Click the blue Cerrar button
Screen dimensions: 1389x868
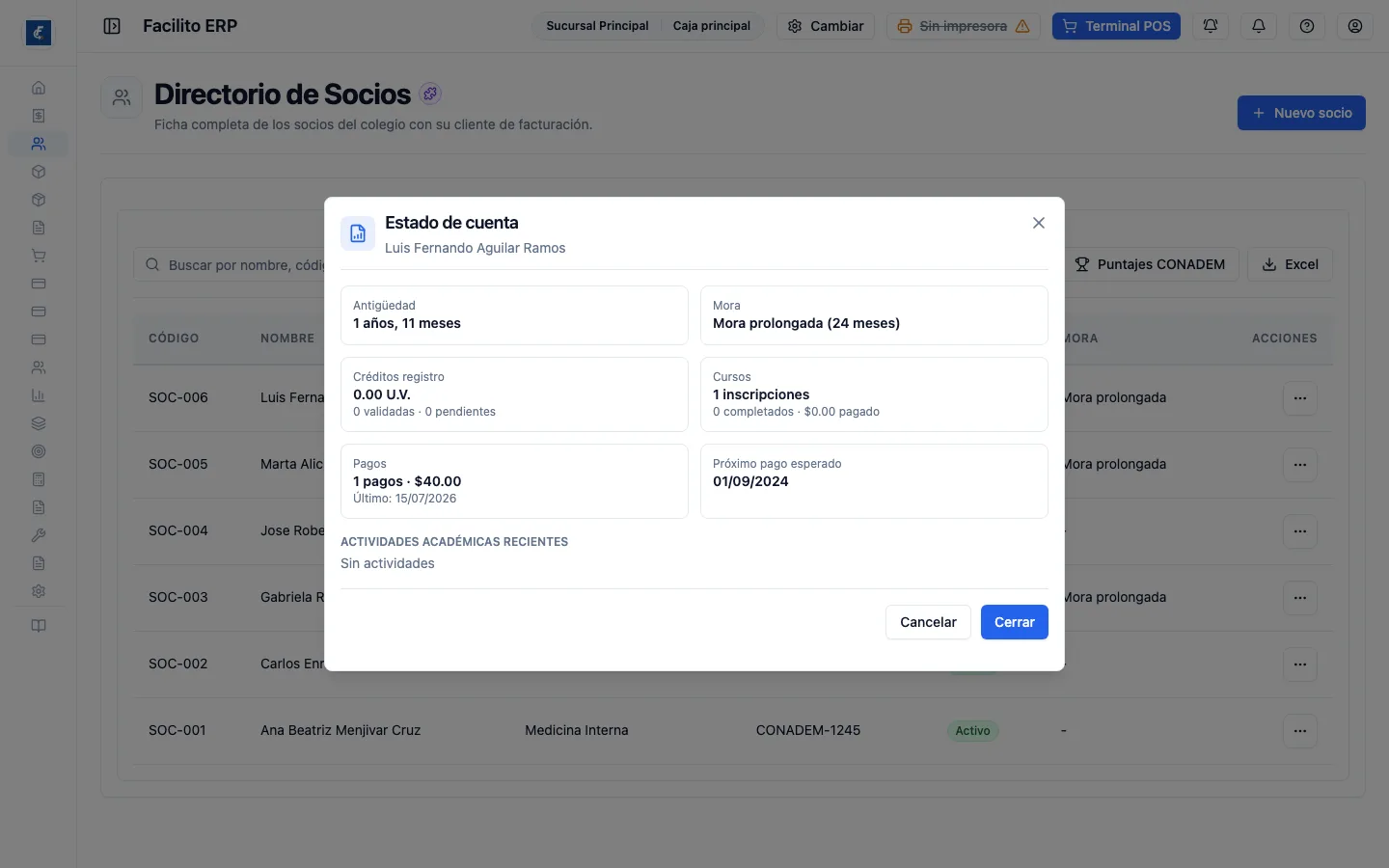tap(1015, 622)
